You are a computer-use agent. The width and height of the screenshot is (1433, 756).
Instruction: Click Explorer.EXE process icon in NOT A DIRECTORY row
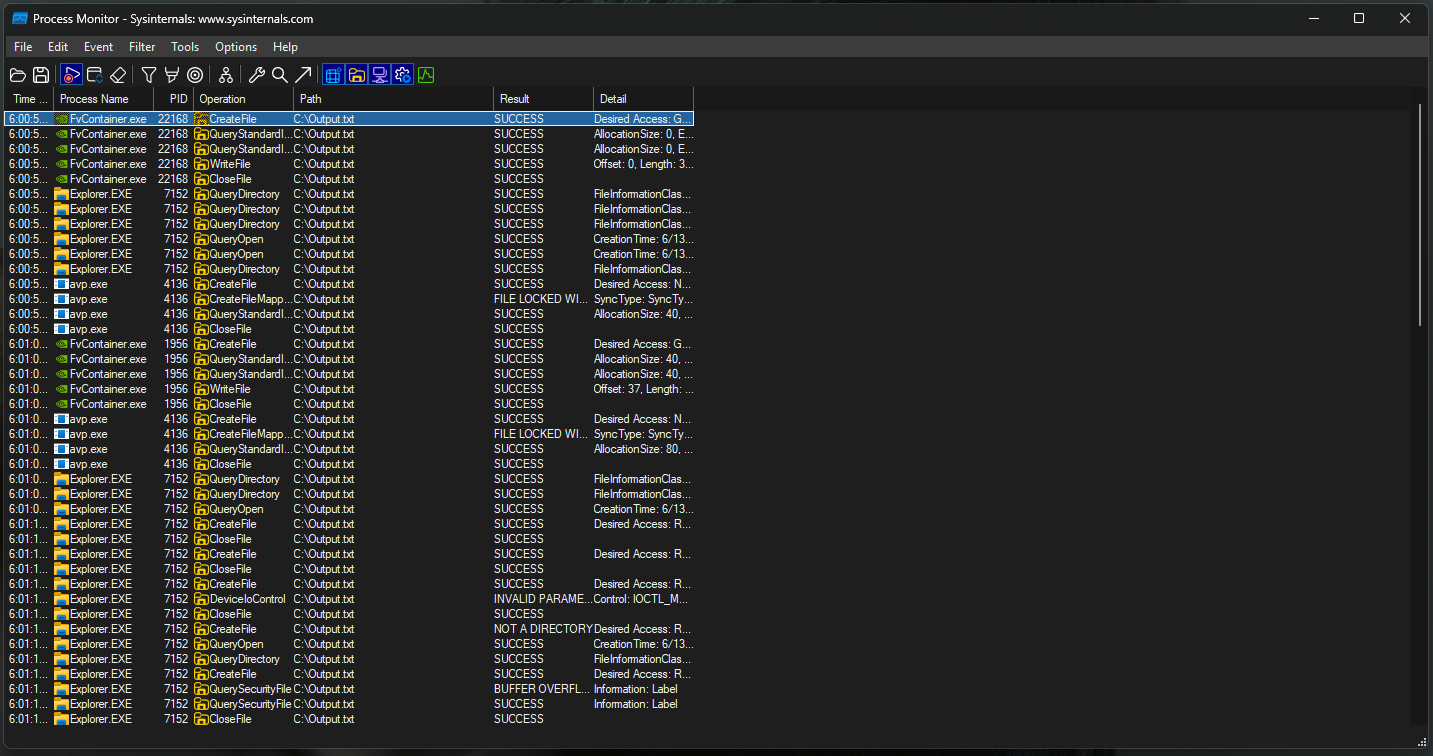[x=62, y=629]
